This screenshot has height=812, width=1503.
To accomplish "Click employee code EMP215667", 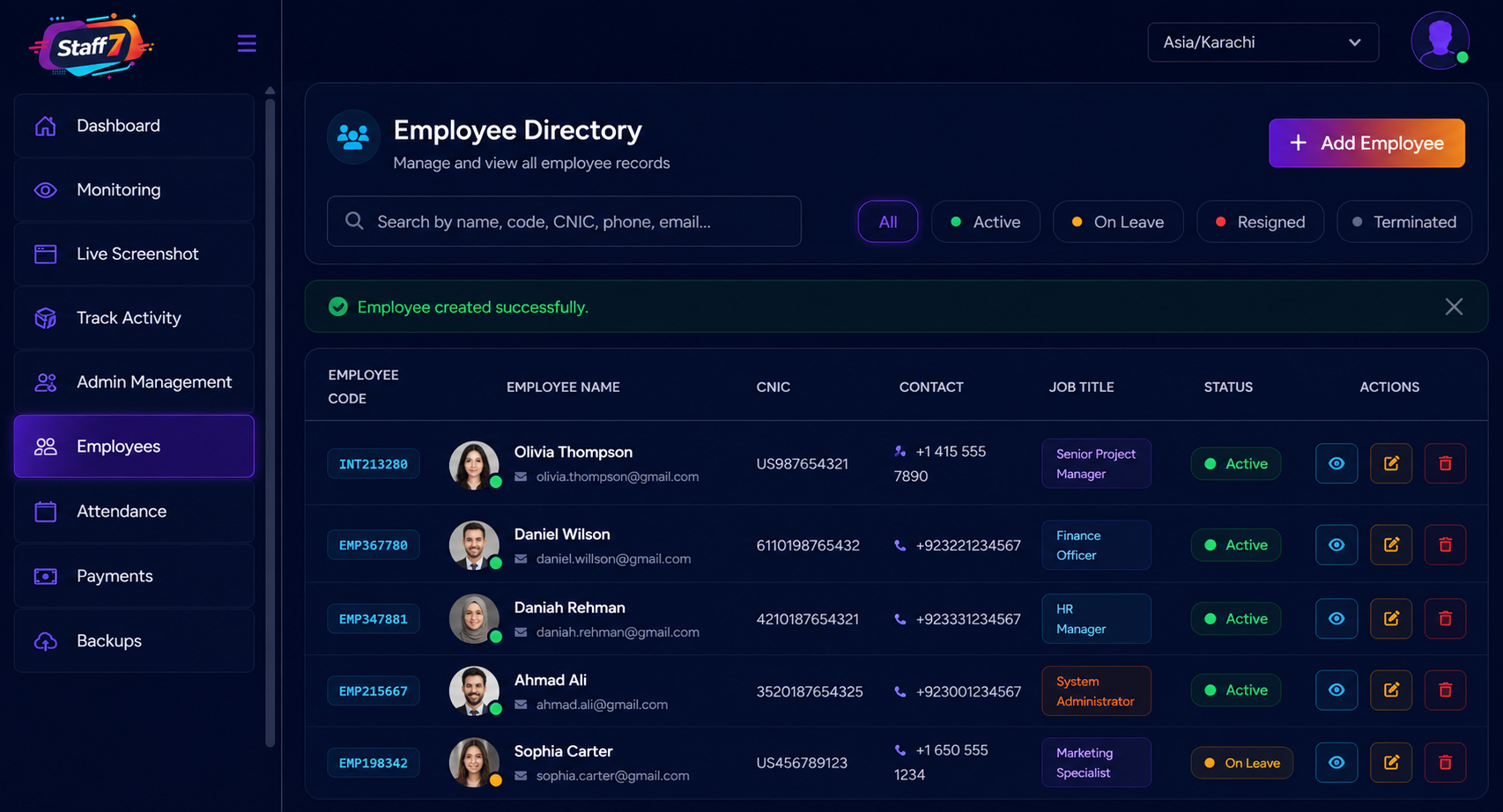I will [374, 691].
